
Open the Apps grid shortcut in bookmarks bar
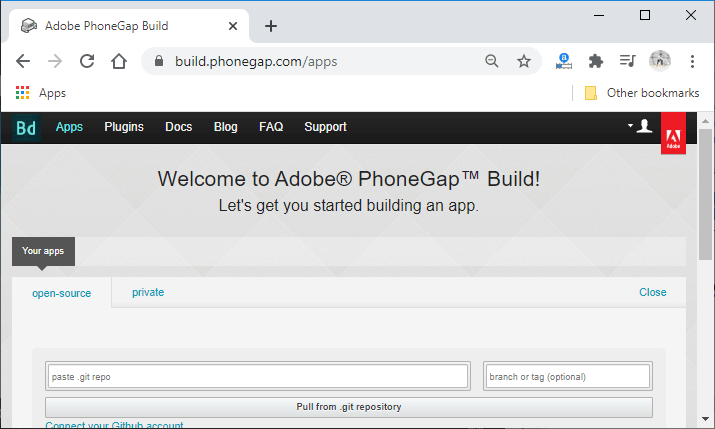coord(41,93)
